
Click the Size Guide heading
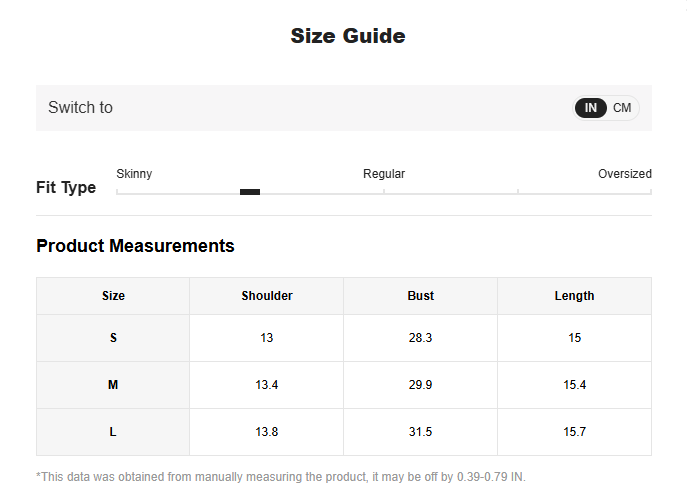348,36
